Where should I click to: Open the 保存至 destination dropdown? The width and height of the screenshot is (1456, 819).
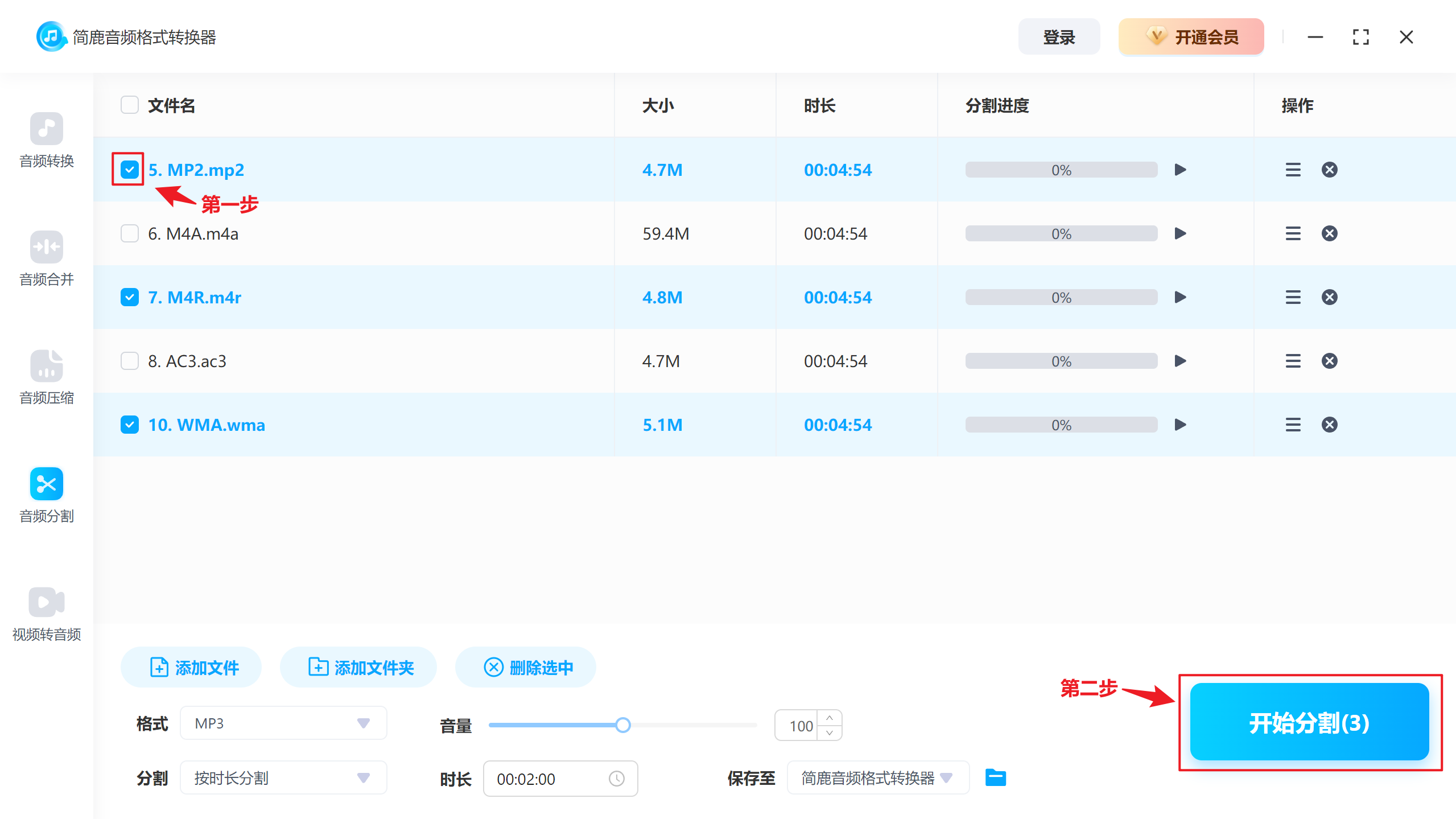877,777
